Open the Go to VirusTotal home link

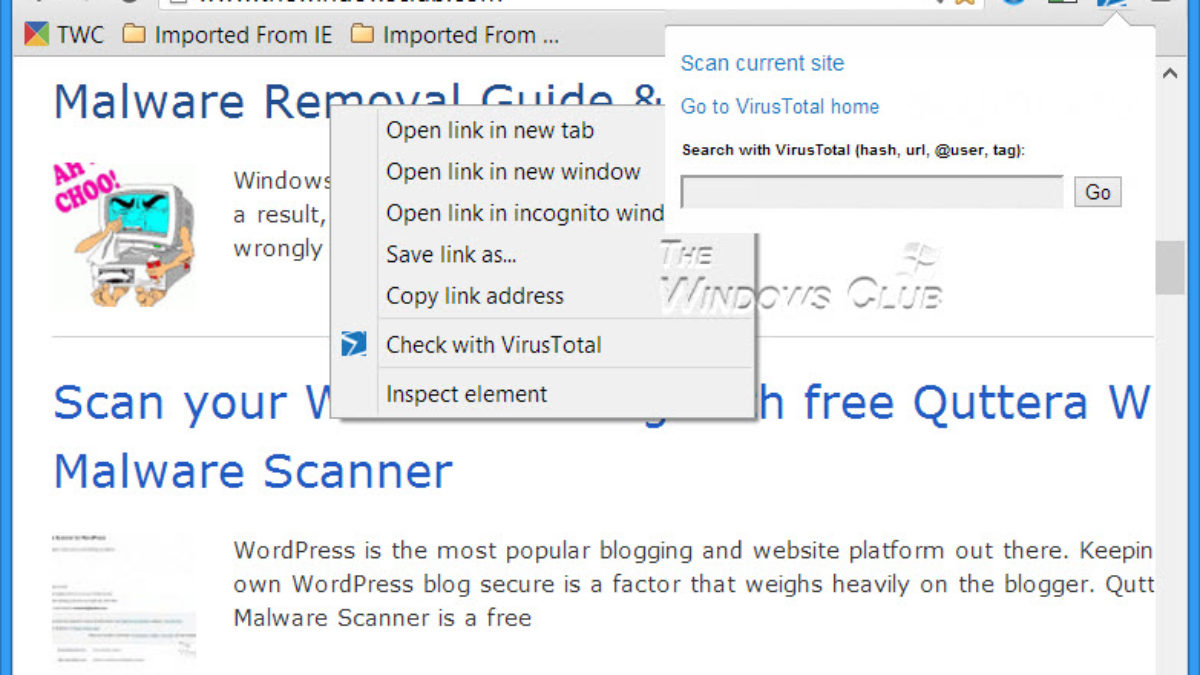tap(780, 106)
